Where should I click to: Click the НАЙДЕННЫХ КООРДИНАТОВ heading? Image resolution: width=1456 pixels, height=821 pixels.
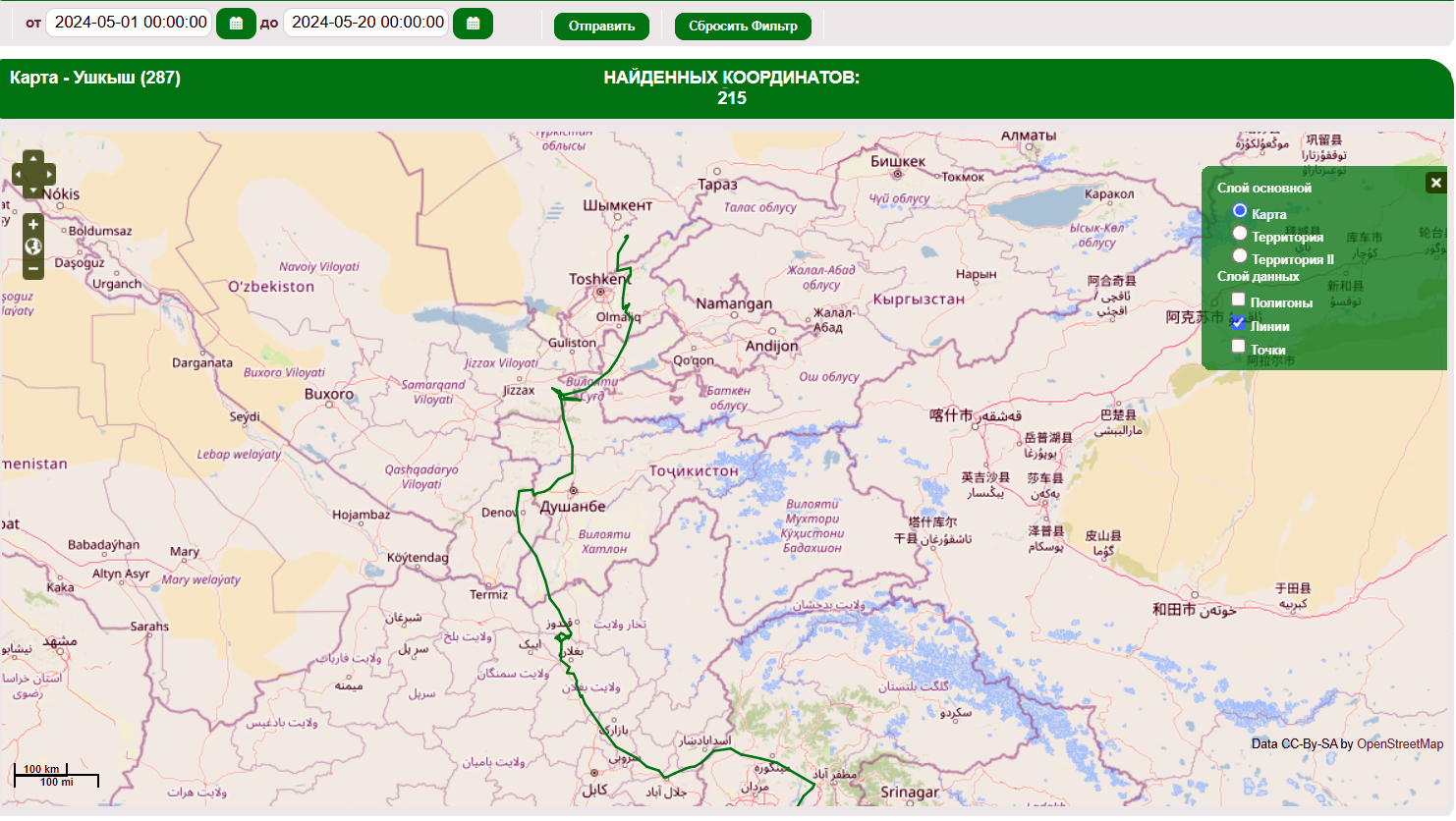pos(732,78)
